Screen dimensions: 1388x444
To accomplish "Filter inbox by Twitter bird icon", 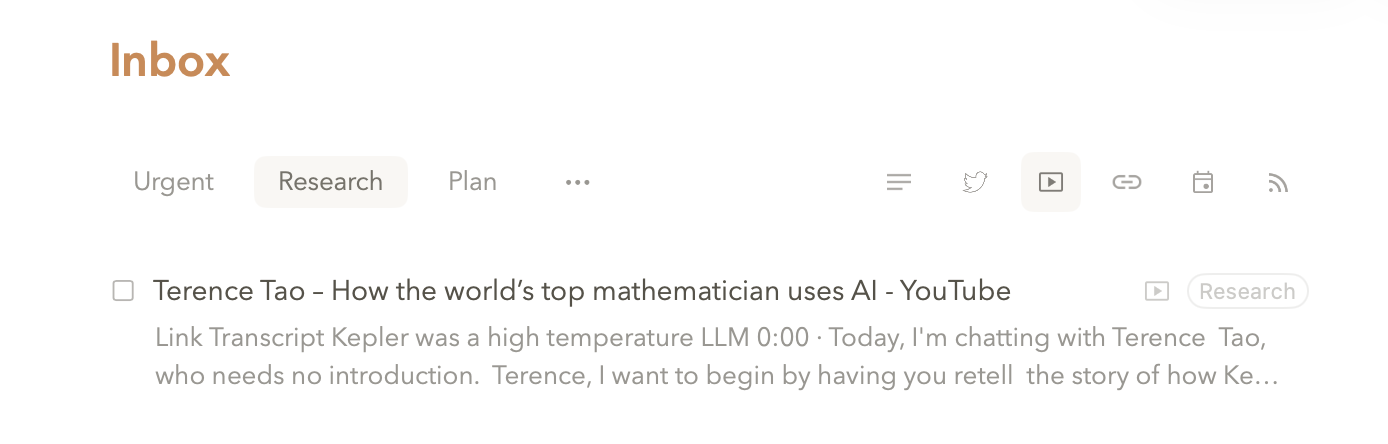I will tap(975, 182).
